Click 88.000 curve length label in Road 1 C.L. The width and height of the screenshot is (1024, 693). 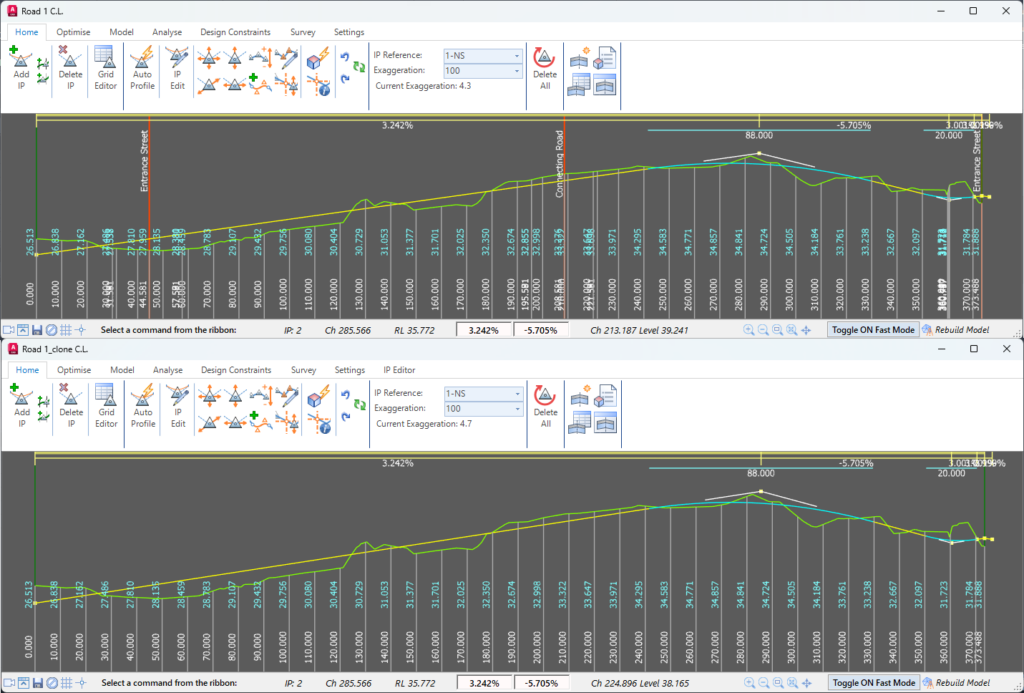click(x=758, y=135)
